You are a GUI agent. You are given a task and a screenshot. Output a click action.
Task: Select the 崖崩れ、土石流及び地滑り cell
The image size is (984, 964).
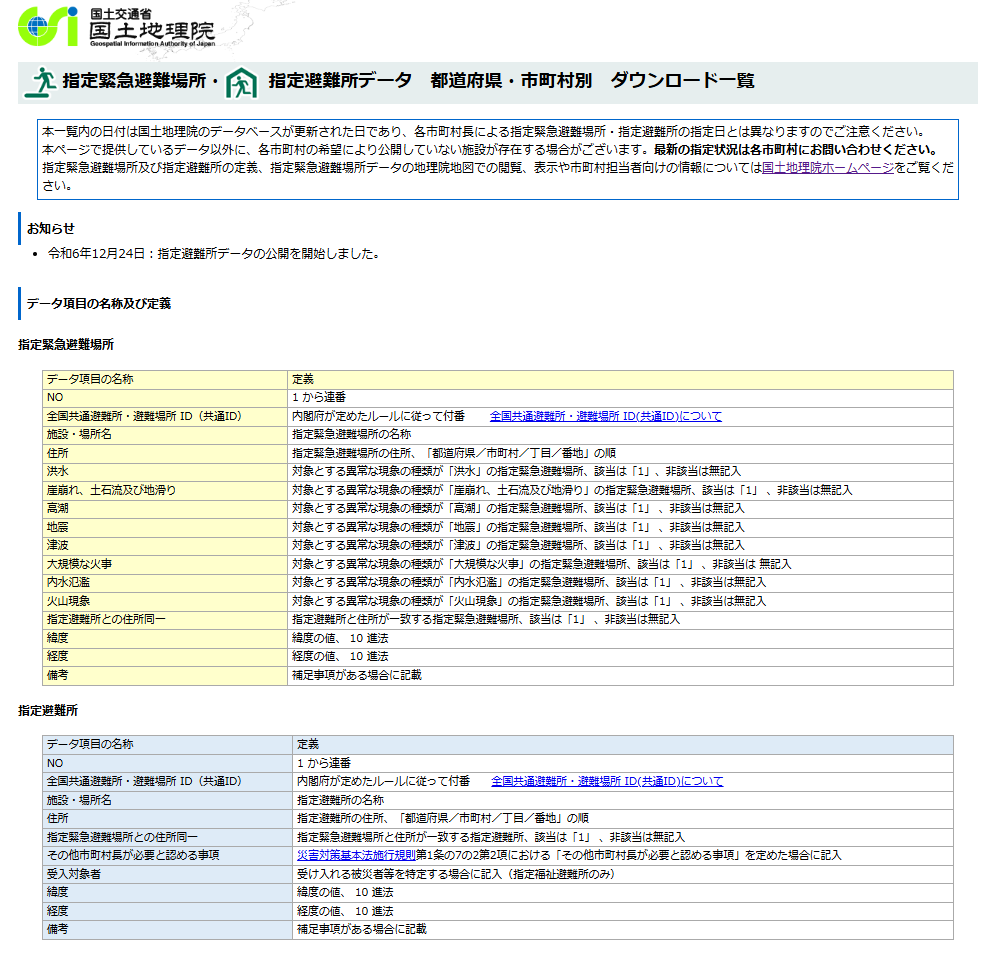165,490
